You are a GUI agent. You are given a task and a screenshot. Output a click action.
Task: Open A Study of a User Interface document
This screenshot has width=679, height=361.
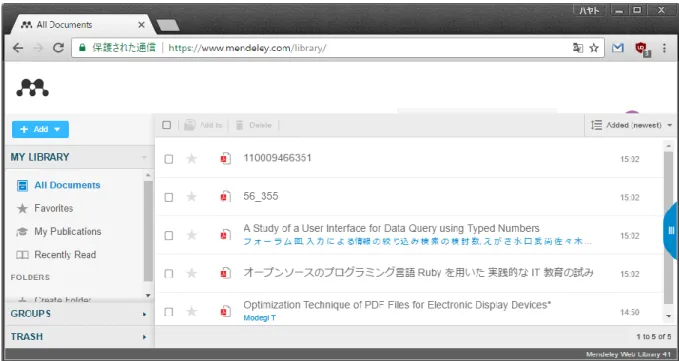391,228
